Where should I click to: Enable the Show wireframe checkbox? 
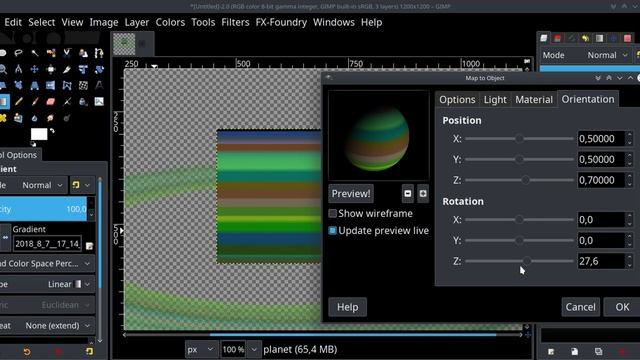[333, 213]
